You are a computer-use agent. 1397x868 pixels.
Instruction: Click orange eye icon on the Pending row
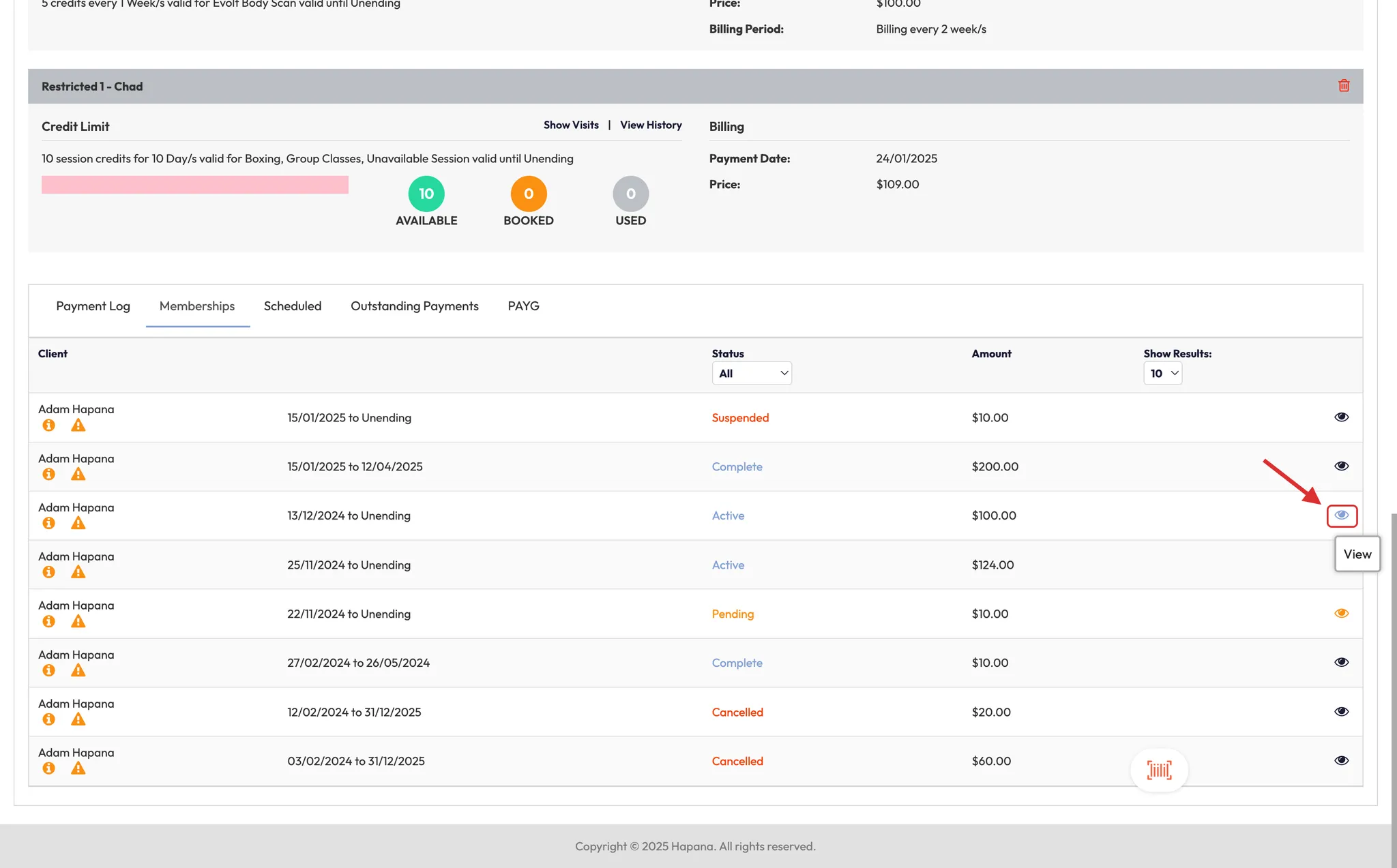coord(1341,614)
